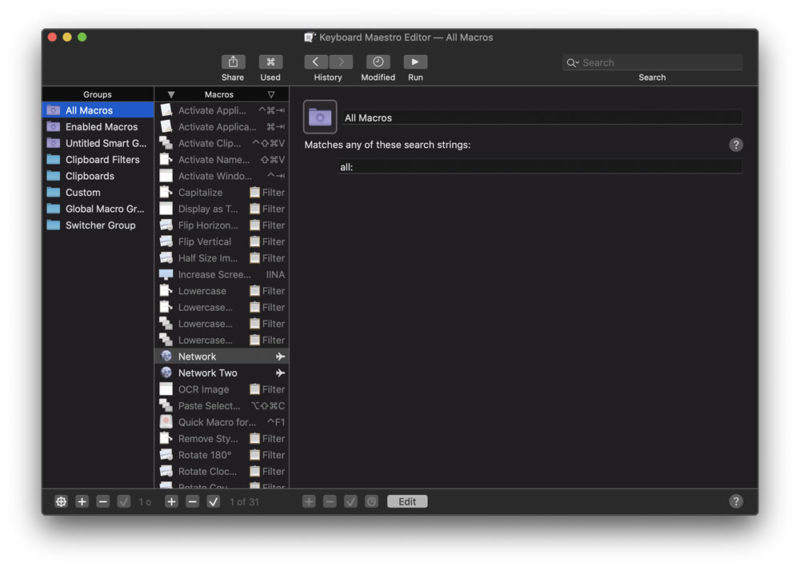Image resolution: width=800 pixels, height=570 pixels.
Task: Click the hollow sort triangle in Macros header
Action: point(271,94)
